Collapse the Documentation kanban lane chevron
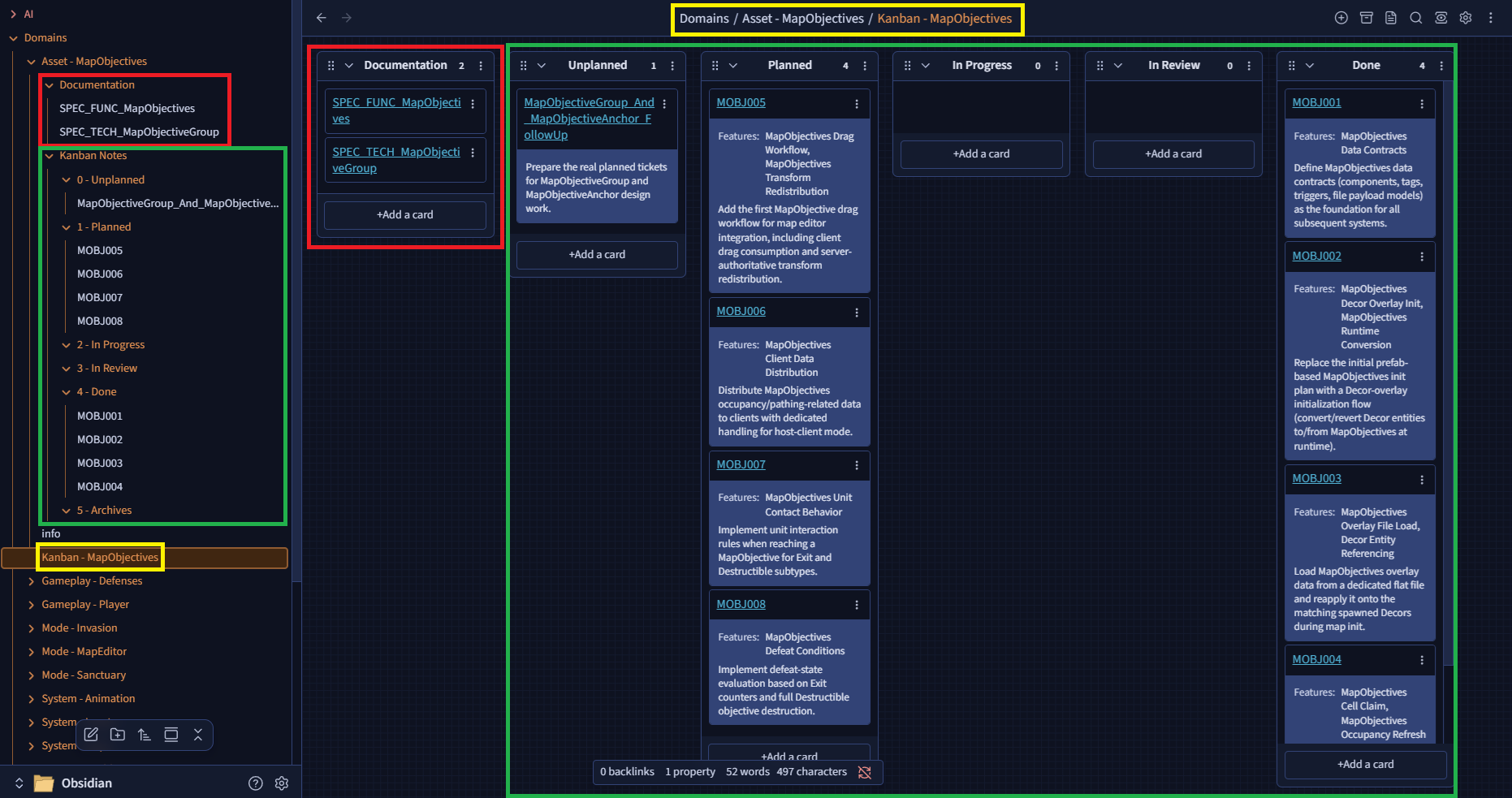The width and height of the screenshot is (1512, 798). click(x=349, y=66)
